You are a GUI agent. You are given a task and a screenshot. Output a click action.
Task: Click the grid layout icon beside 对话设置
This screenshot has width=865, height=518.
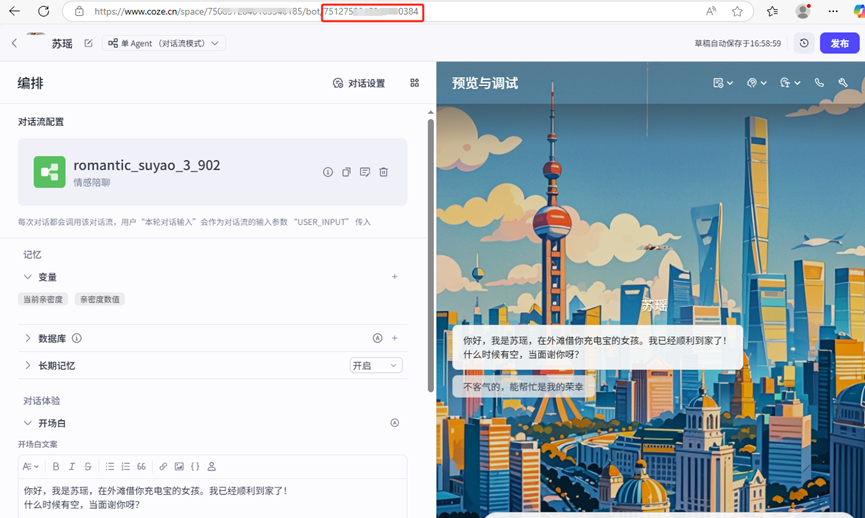(x=414, y=83)
